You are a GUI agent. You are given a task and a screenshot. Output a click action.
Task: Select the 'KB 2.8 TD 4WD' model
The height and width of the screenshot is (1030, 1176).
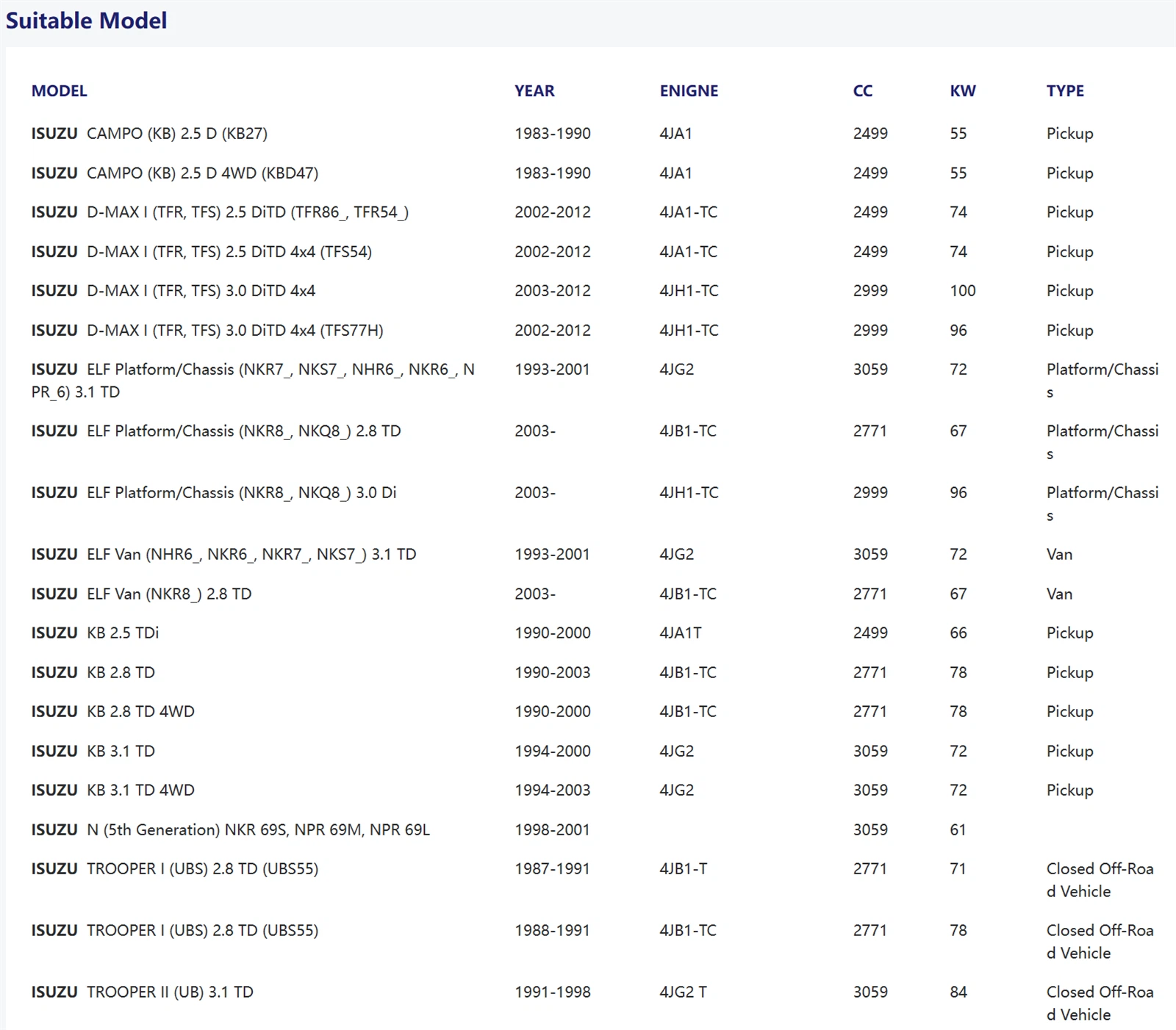[112, 712]
